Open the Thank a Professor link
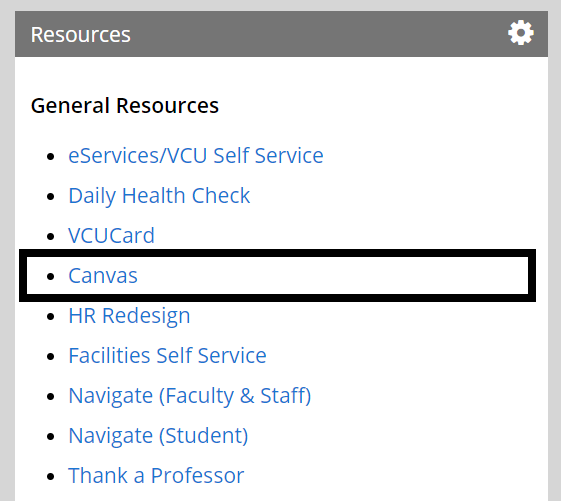Screen dimensions: 561x501 [x=156, y=476]
